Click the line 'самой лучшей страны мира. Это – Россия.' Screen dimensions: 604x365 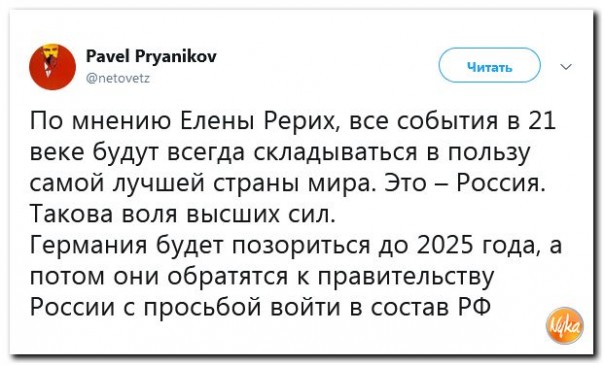click(287, 182)
